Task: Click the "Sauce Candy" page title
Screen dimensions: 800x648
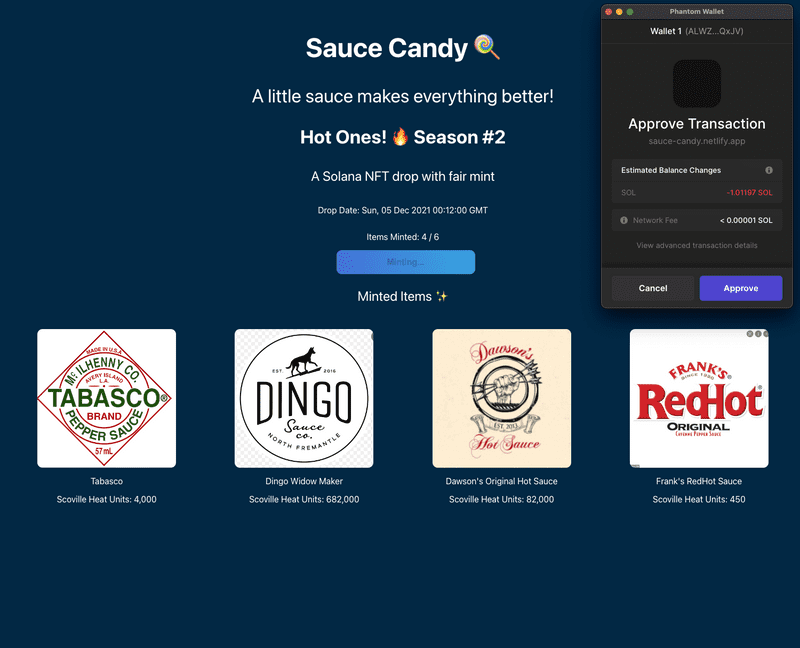Action: [387, 48]
